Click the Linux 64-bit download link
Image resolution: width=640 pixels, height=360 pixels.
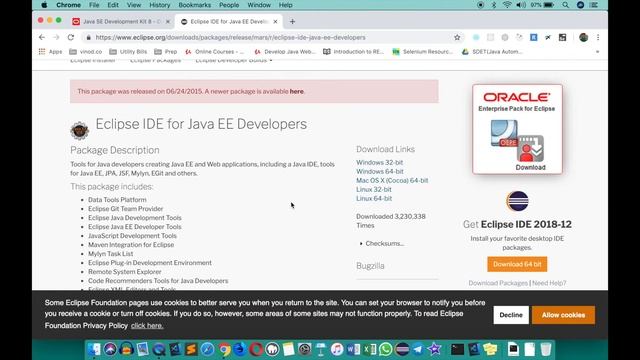coord(374,198)
